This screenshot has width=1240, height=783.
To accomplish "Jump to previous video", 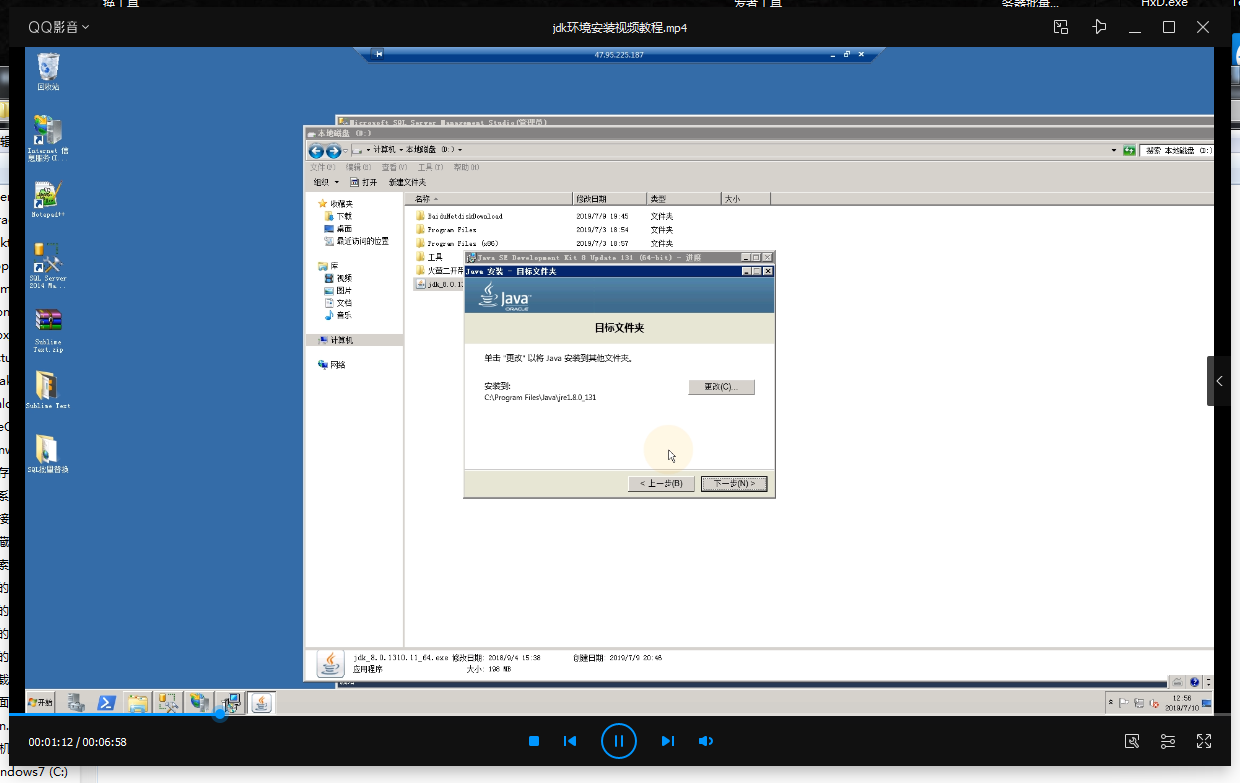I will click(x=570, y=741).
